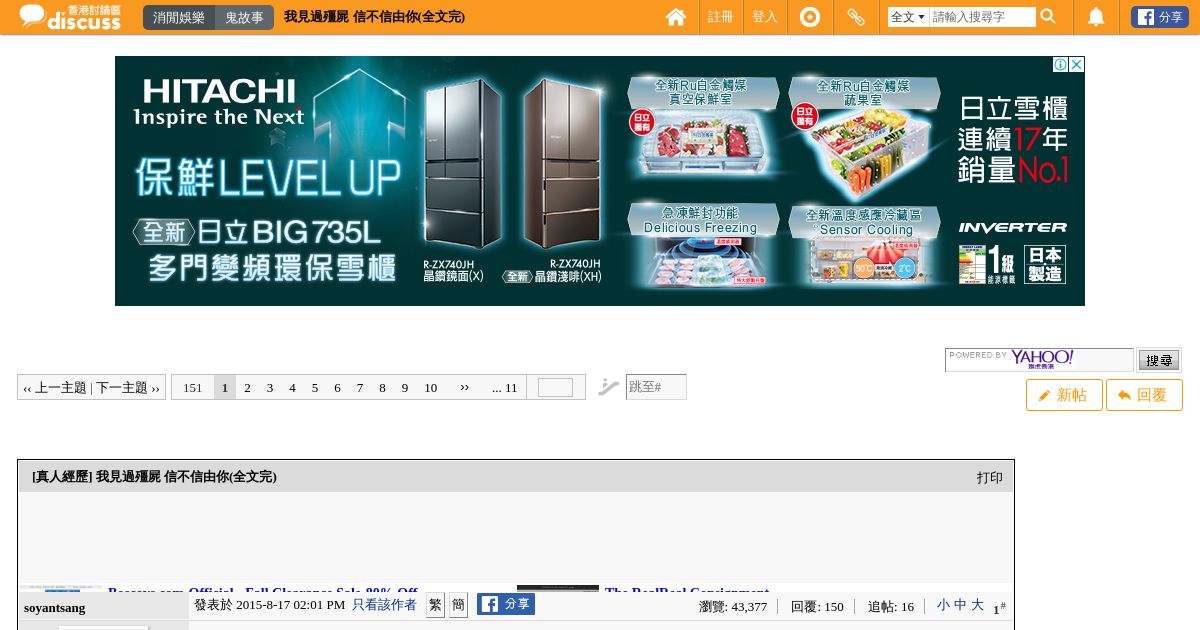
Task: Click thread title in the header bar
Action: (x=374, y=17)
